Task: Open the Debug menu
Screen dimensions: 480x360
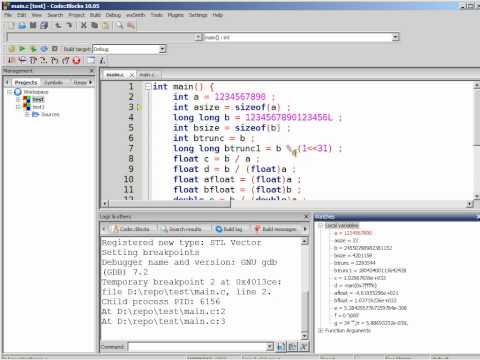Action: 113,15
